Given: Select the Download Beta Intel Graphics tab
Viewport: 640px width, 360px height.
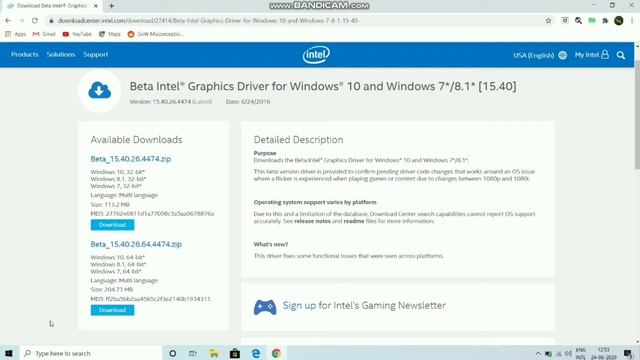Looking at the screenshot, I should 52,6.
